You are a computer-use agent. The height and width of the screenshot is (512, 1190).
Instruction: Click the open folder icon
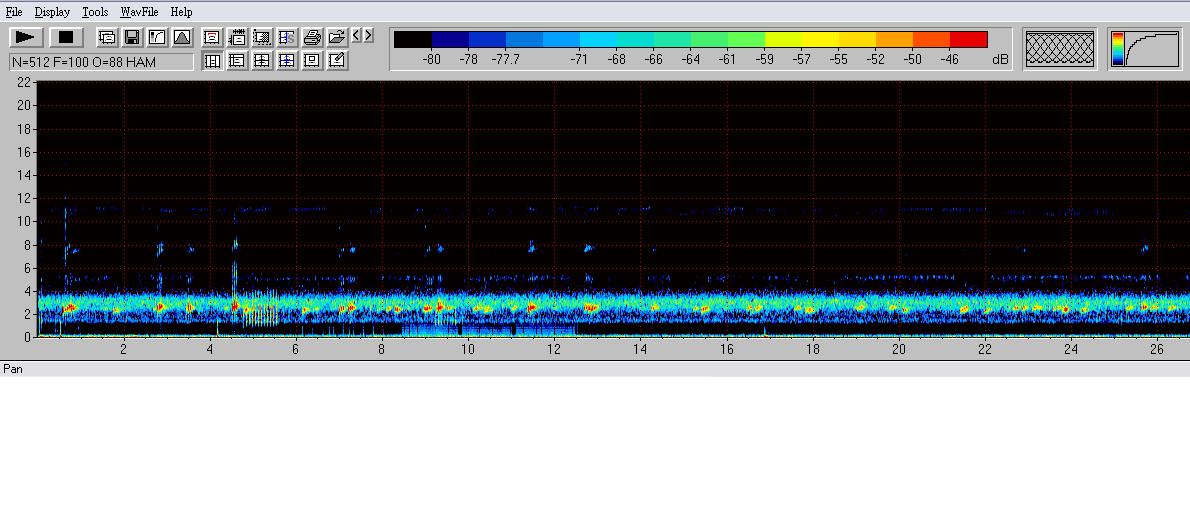point(337,37)
